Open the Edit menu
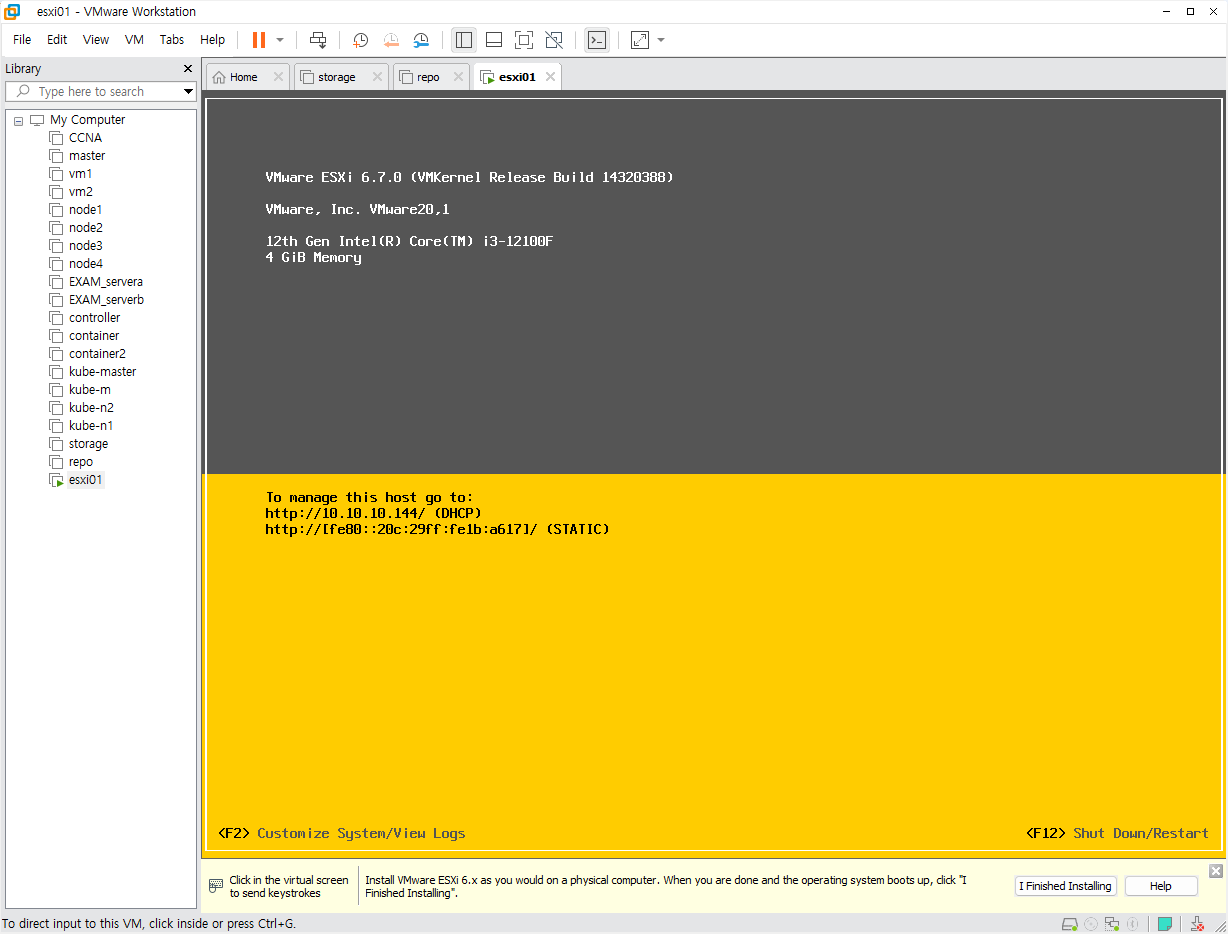 (57, 40)
